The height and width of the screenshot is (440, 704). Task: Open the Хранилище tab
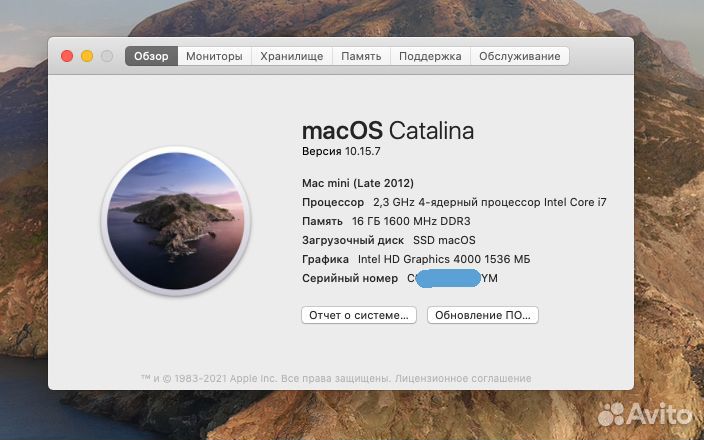pos(292,56)
